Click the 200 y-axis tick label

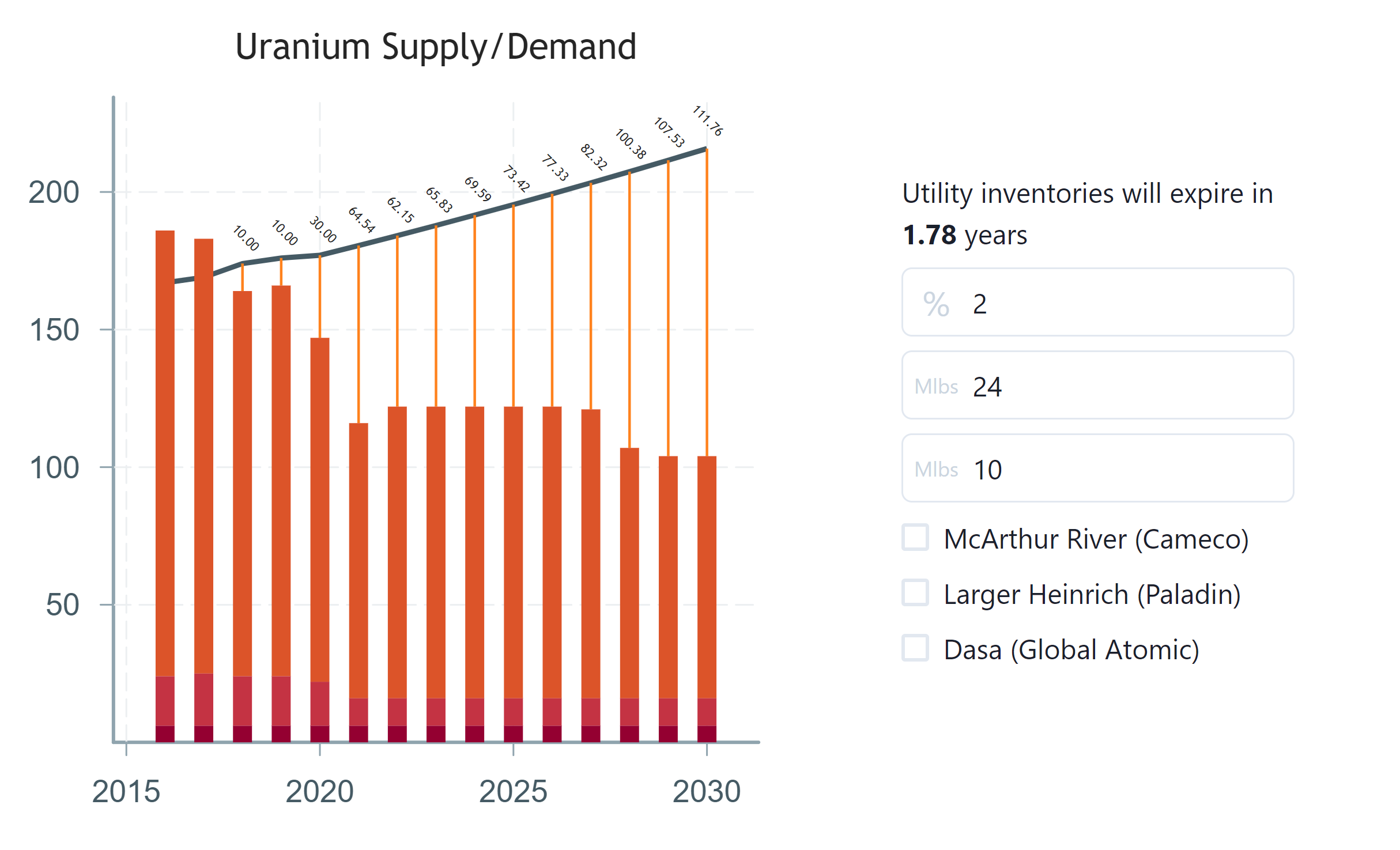pos(54,192)
